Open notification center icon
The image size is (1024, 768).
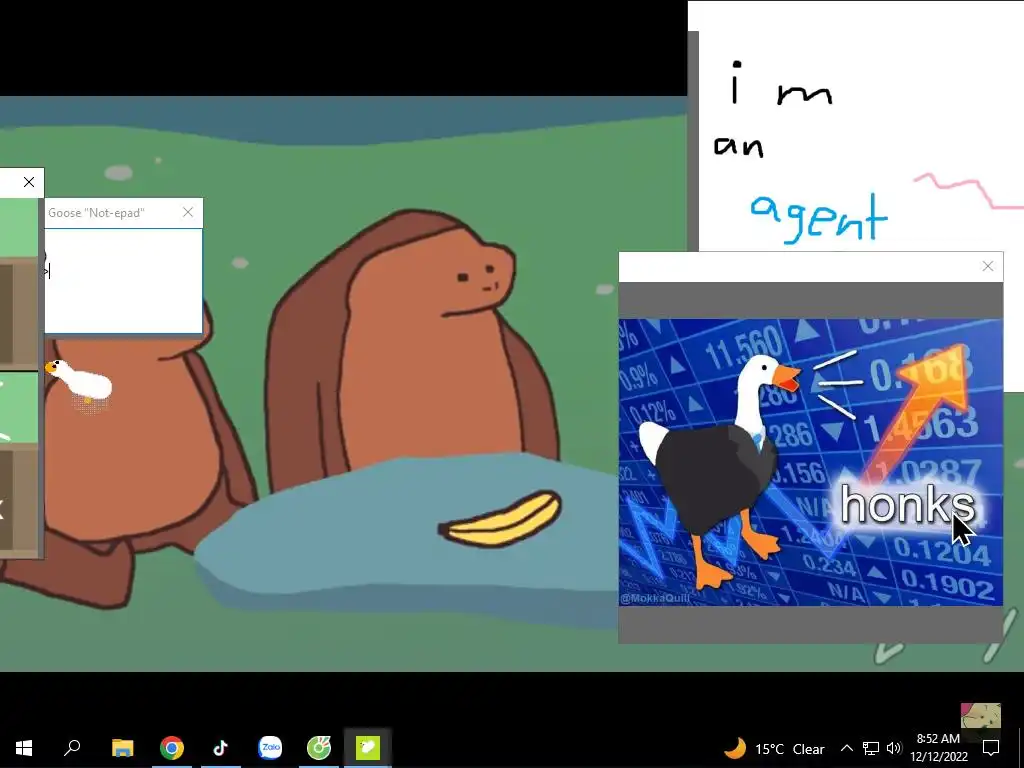tap(991, 748)
